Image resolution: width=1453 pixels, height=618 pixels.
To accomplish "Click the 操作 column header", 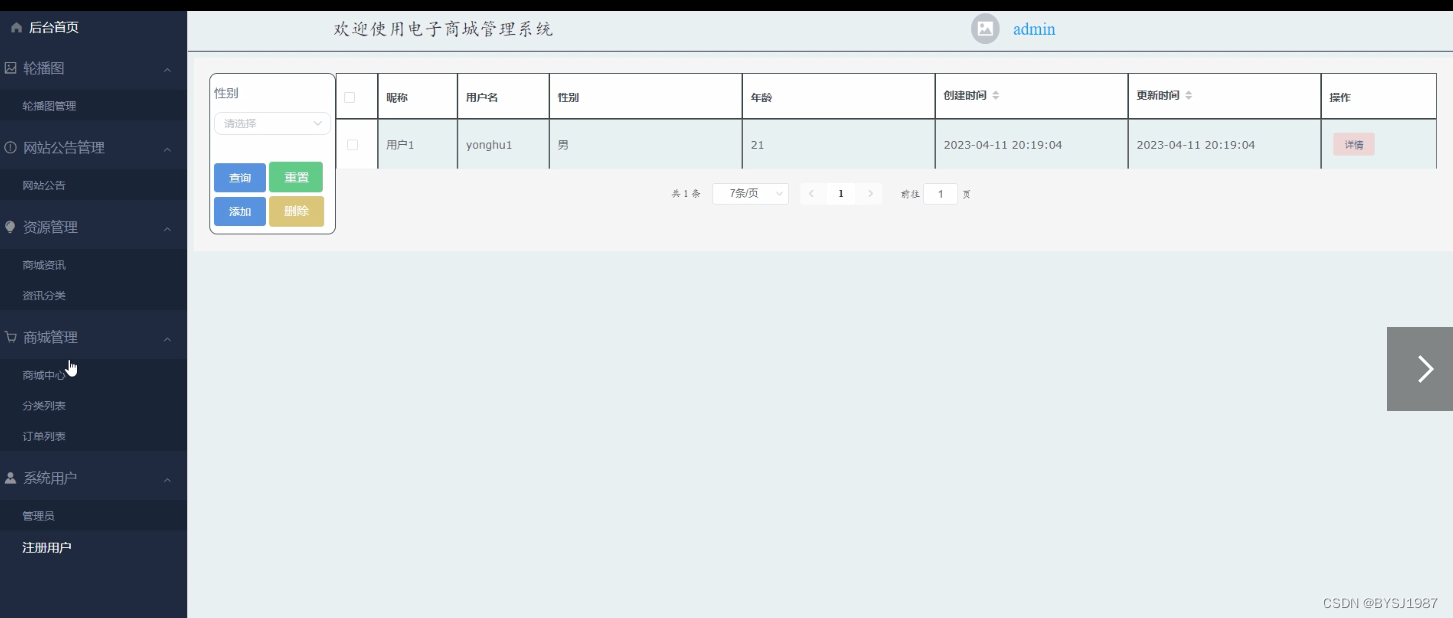I will tap(1340, 97).
